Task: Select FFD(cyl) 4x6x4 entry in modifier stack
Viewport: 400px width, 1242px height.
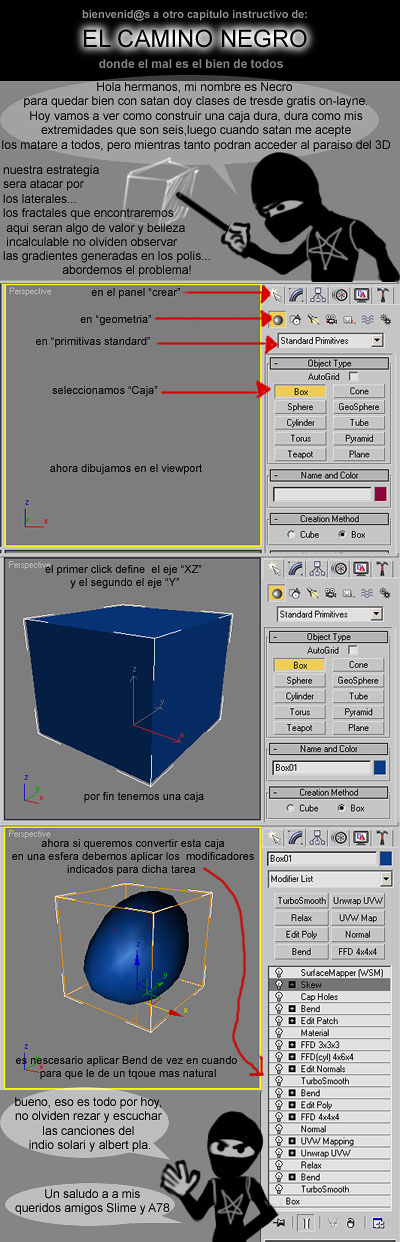Action: tap(328, 1057)
